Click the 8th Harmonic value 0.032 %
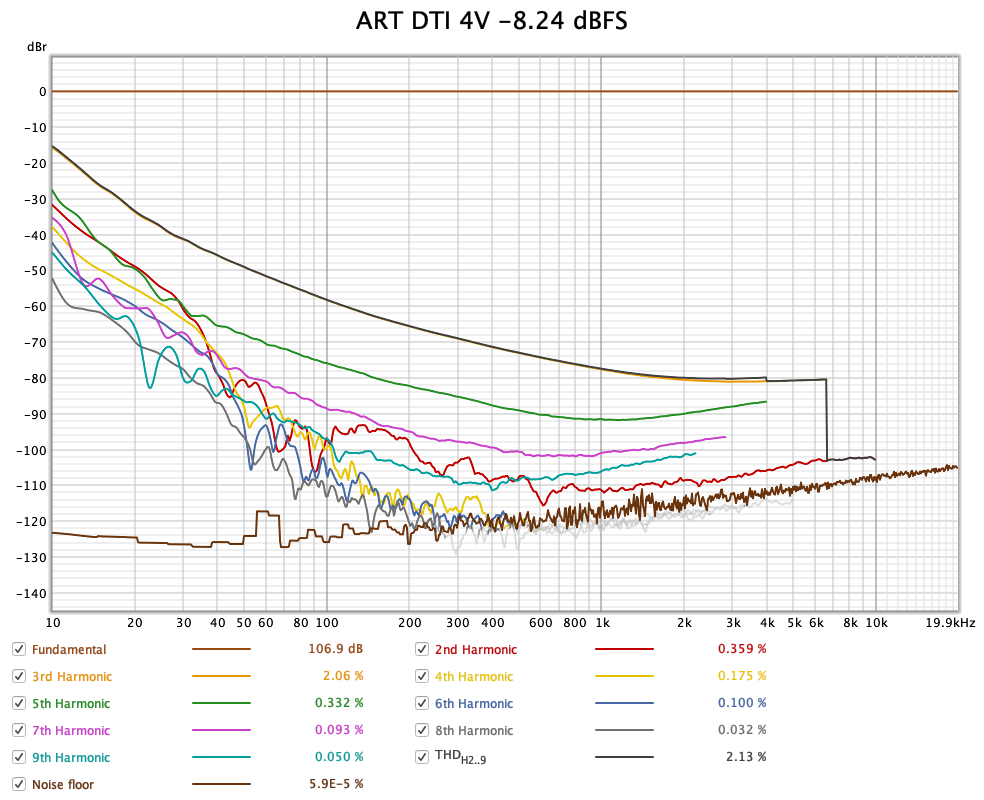 pos(742,730)
